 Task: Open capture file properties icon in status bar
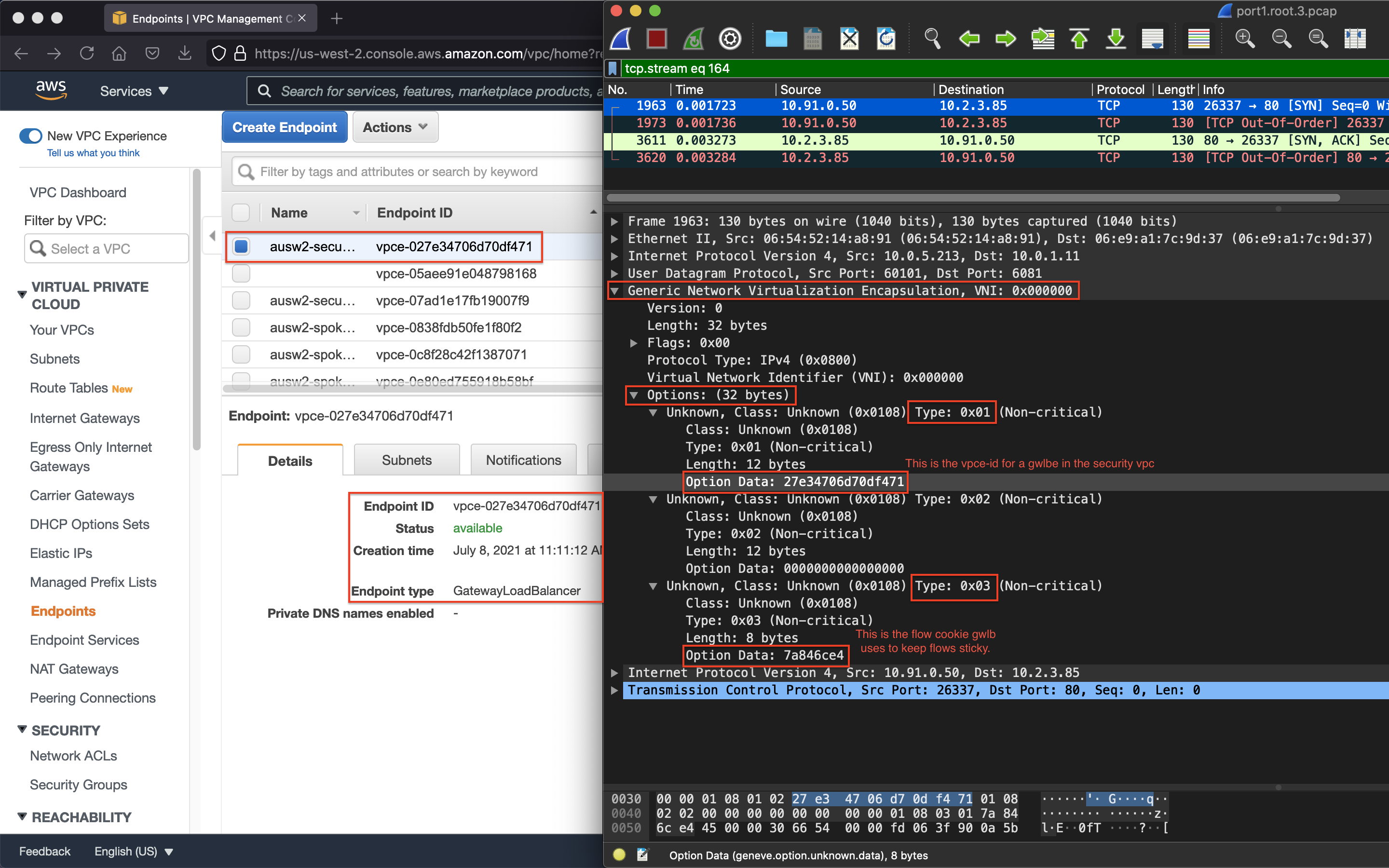tap(642, 855)
